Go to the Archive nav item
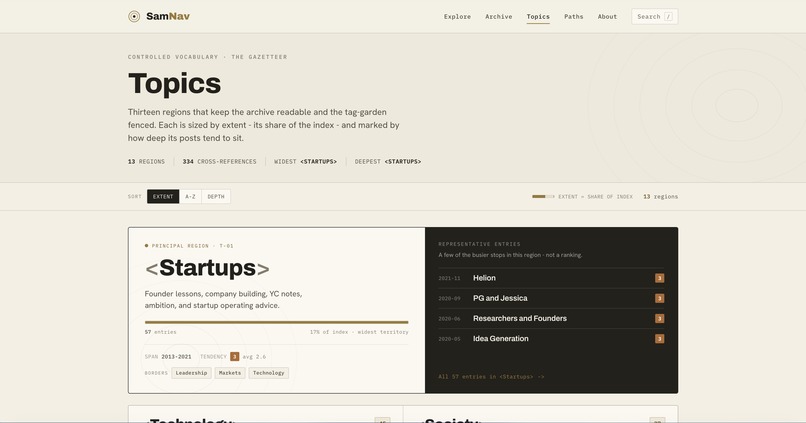This screenshot has width=806, height=423. (x=499, y=16)
